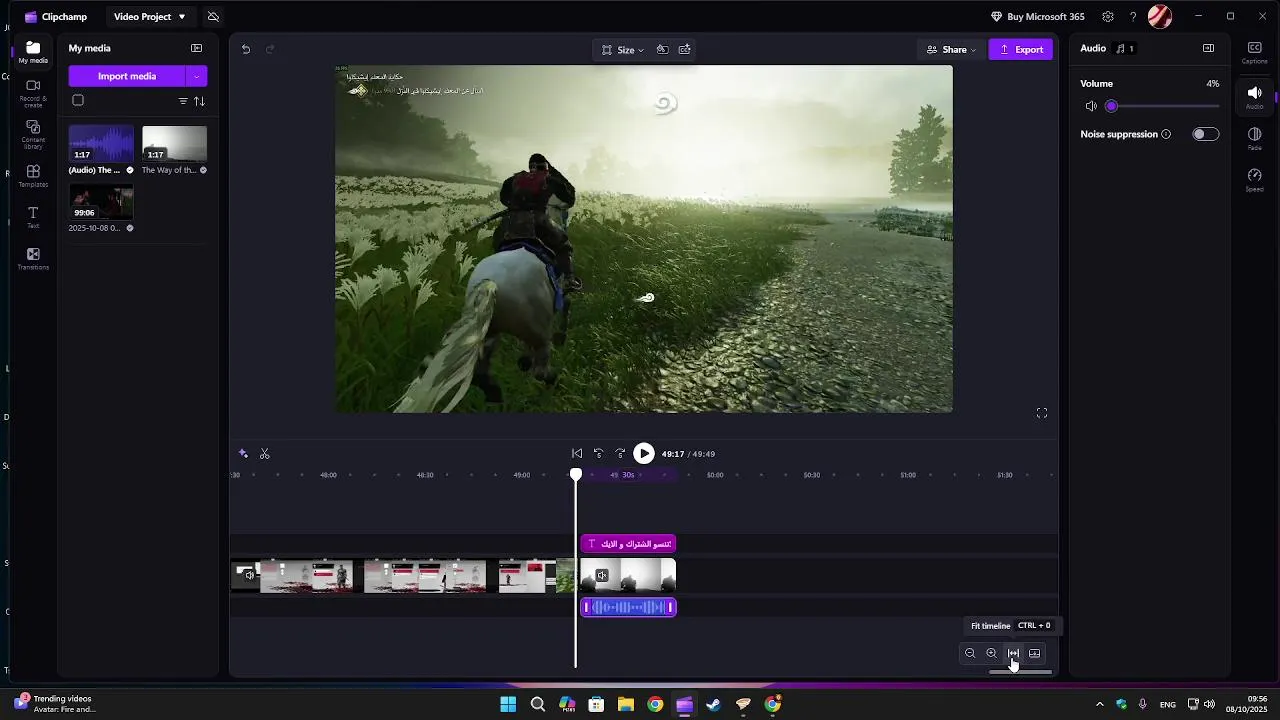Click Buy Microsoft 365
Viewport: 1280px width, 720px height.
[x=1037, y=17]
